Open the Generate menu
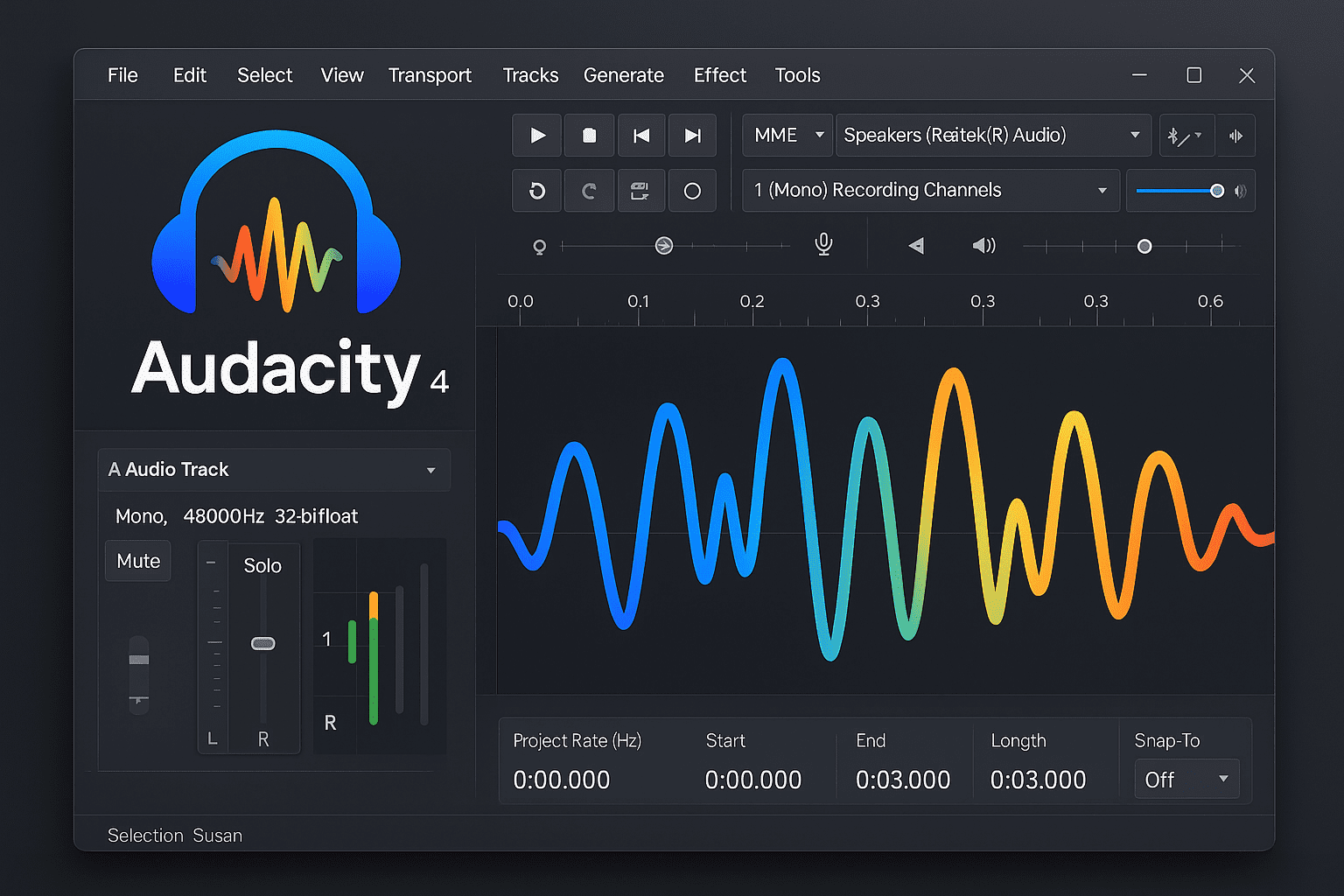Image resolution: width=1344 pixels, height=896 pixels. pos(623,75)
